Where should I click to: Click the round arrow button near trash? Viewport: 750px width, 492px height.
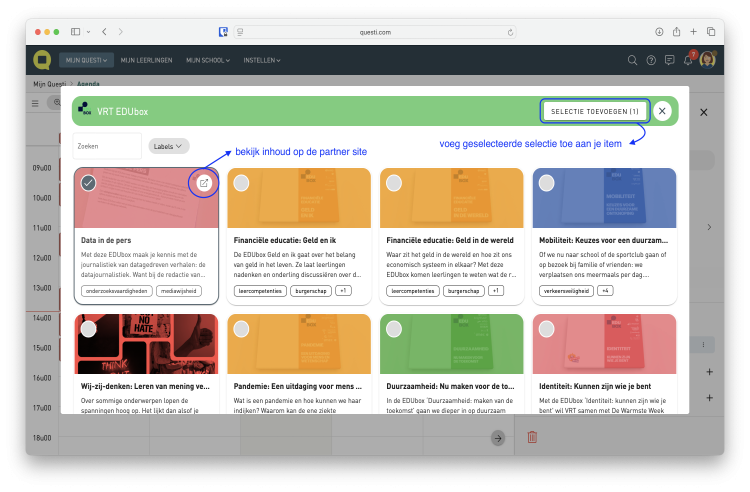[498, 438]
